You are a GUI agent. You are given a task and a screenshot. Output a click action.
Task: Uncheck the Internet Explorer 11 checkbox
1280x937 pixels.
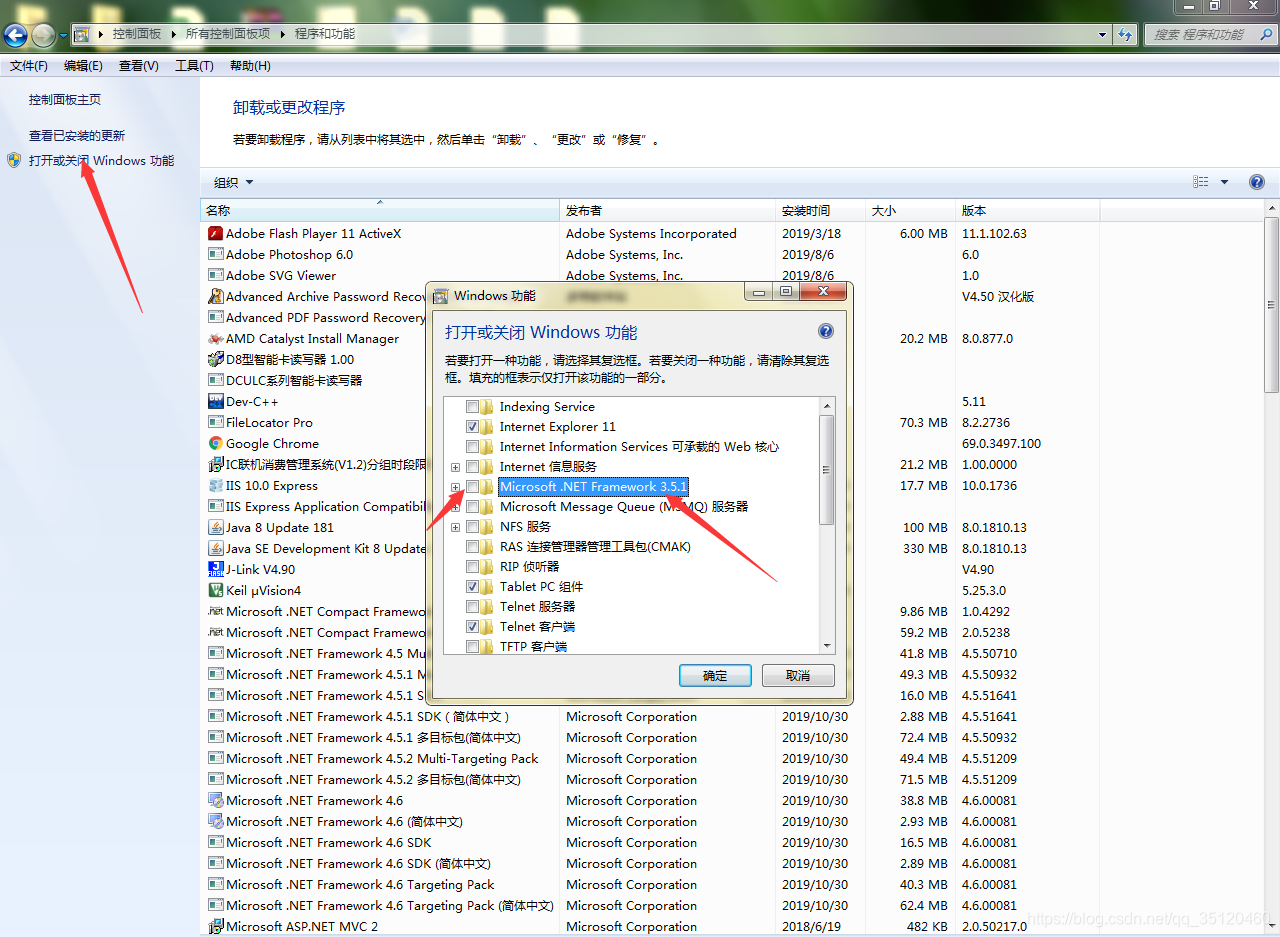pos(472,427)
